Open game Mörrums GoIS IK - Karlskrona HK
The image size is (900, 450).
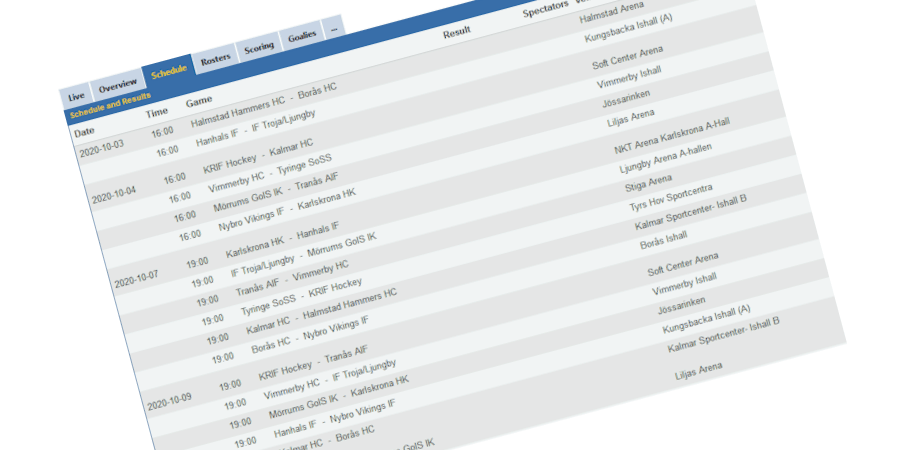[x=339, y=399]
